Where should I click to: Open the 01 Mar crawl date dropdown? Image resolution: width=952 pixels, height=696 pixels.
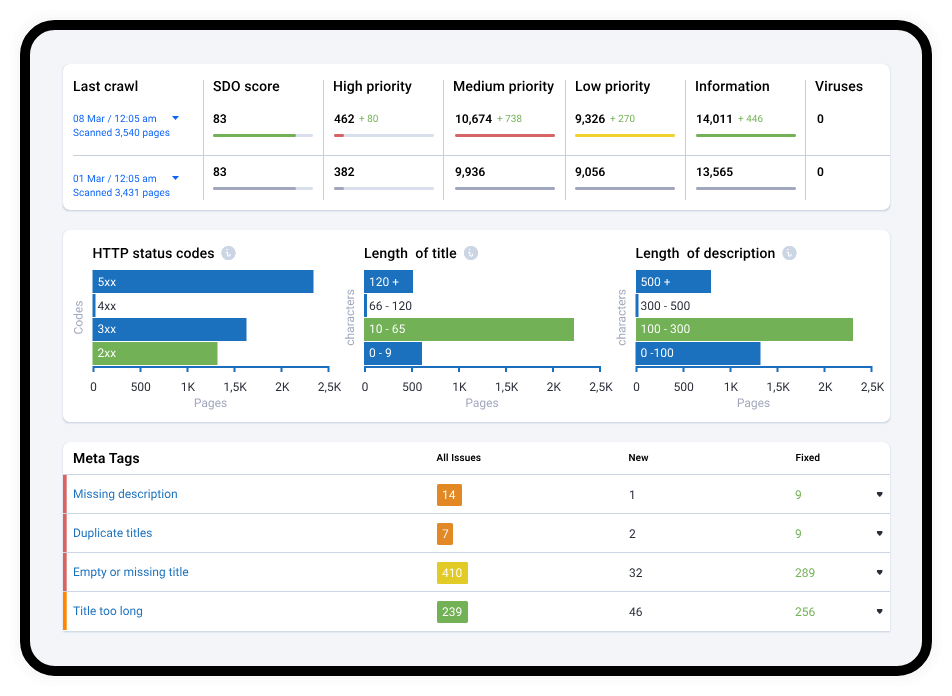(x=175, y=178)
